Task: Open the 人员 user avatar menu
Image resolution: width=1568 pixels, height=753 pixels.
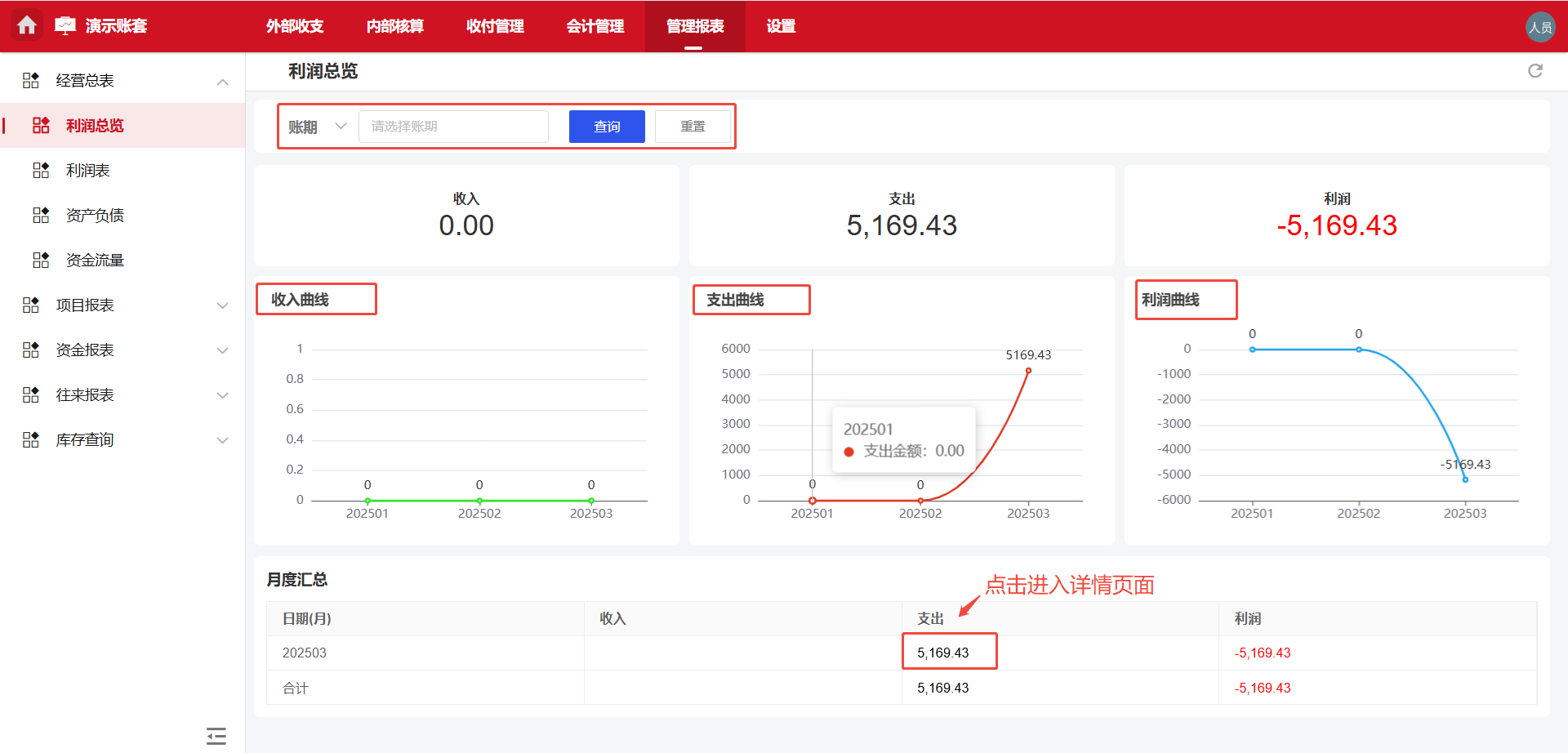Action: [x=1540, y=25]
